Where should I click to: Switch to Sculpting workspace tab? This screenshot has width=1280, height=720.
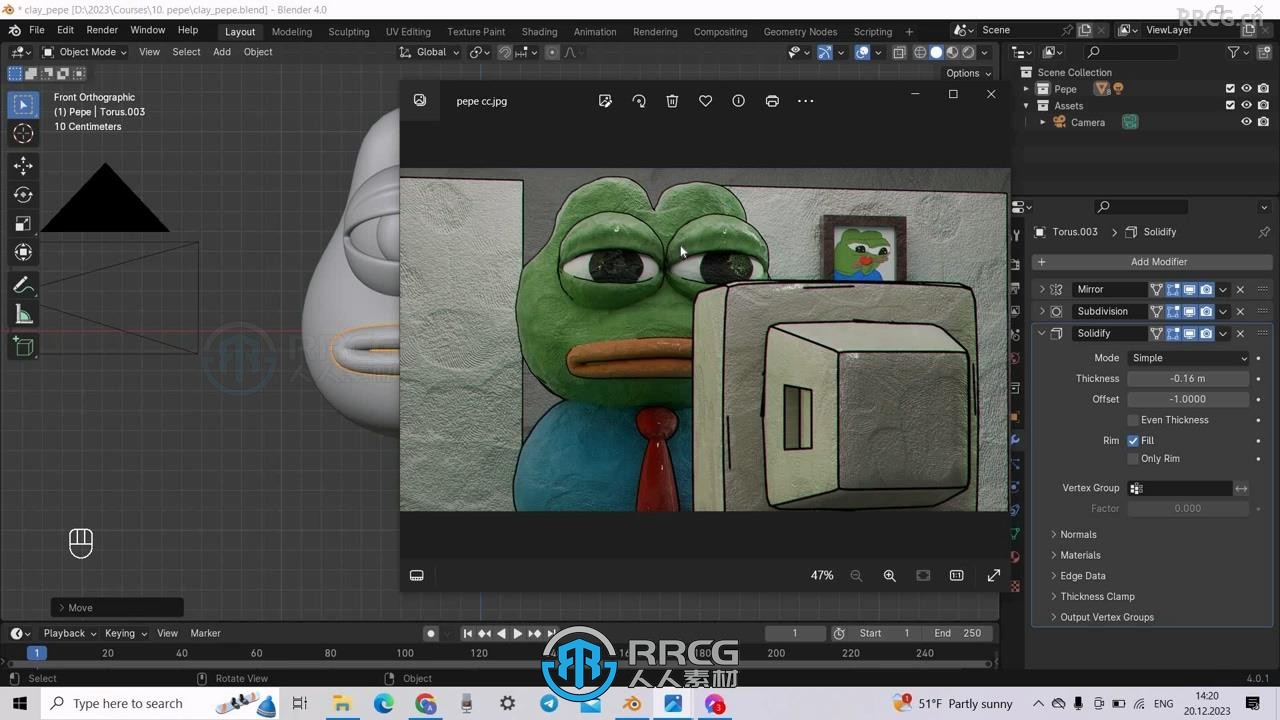pos(348,32)
